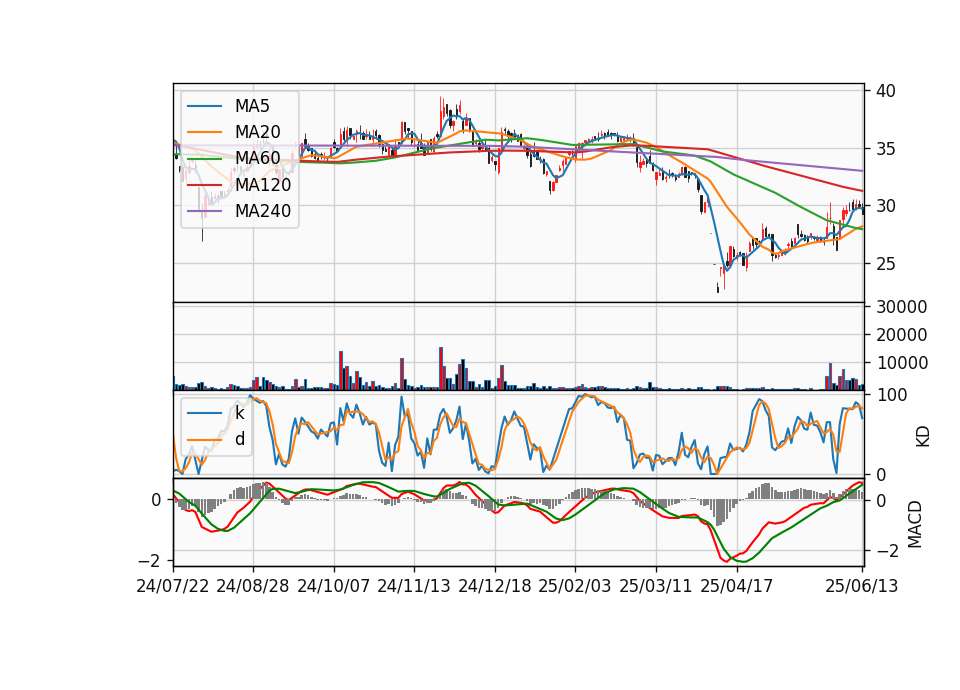Click the volume axis value 30000
This screenshot has height=690, width=960.
pos(901,307)
